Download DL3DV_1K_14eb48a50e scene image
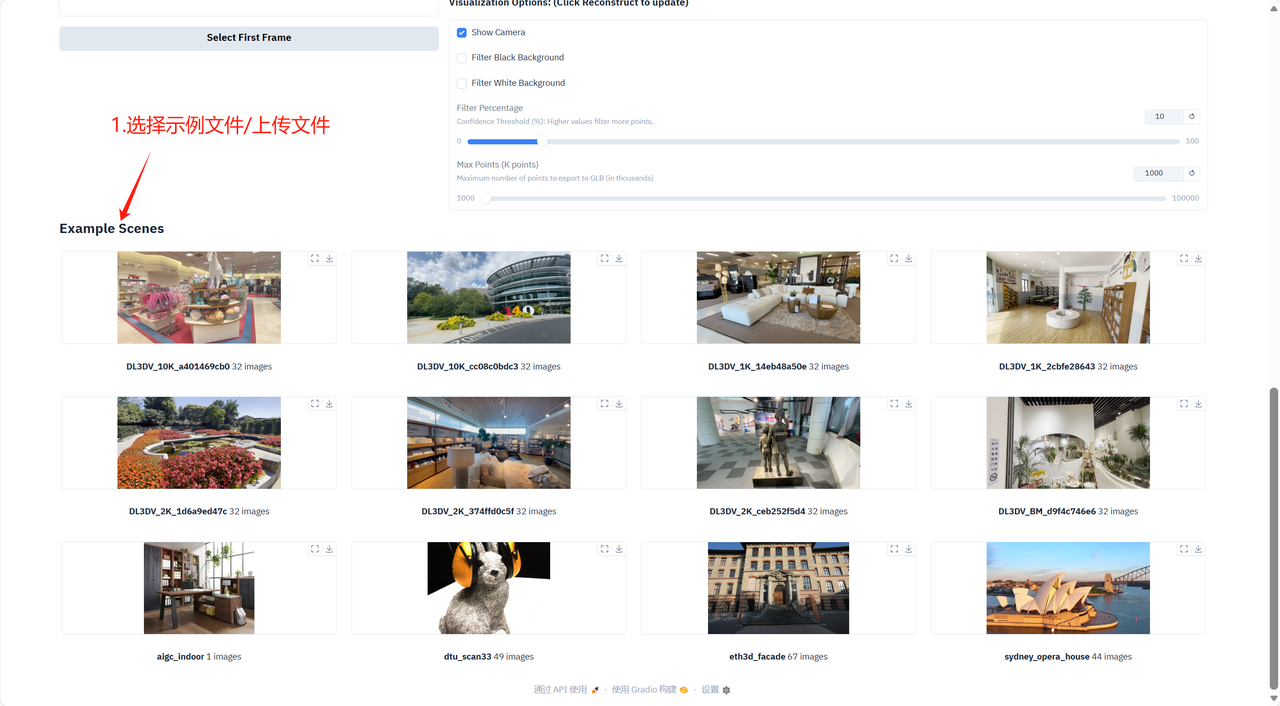 click(x=909, y=258)
